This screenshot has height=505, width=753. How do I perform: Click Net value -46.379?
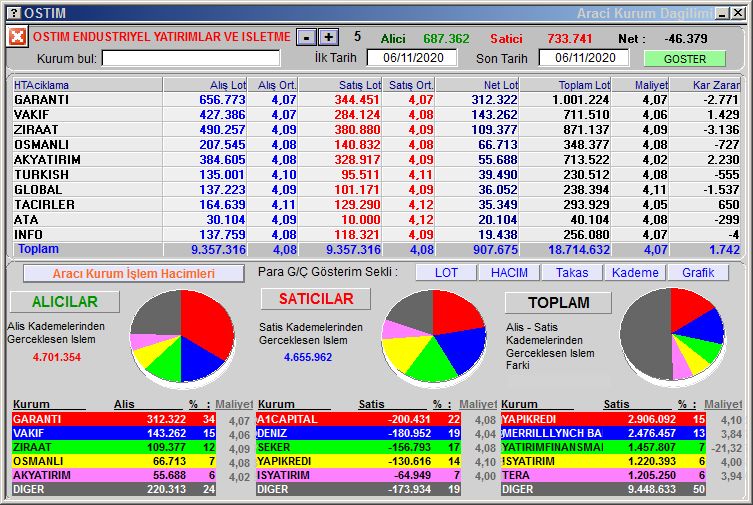[686, 38]
